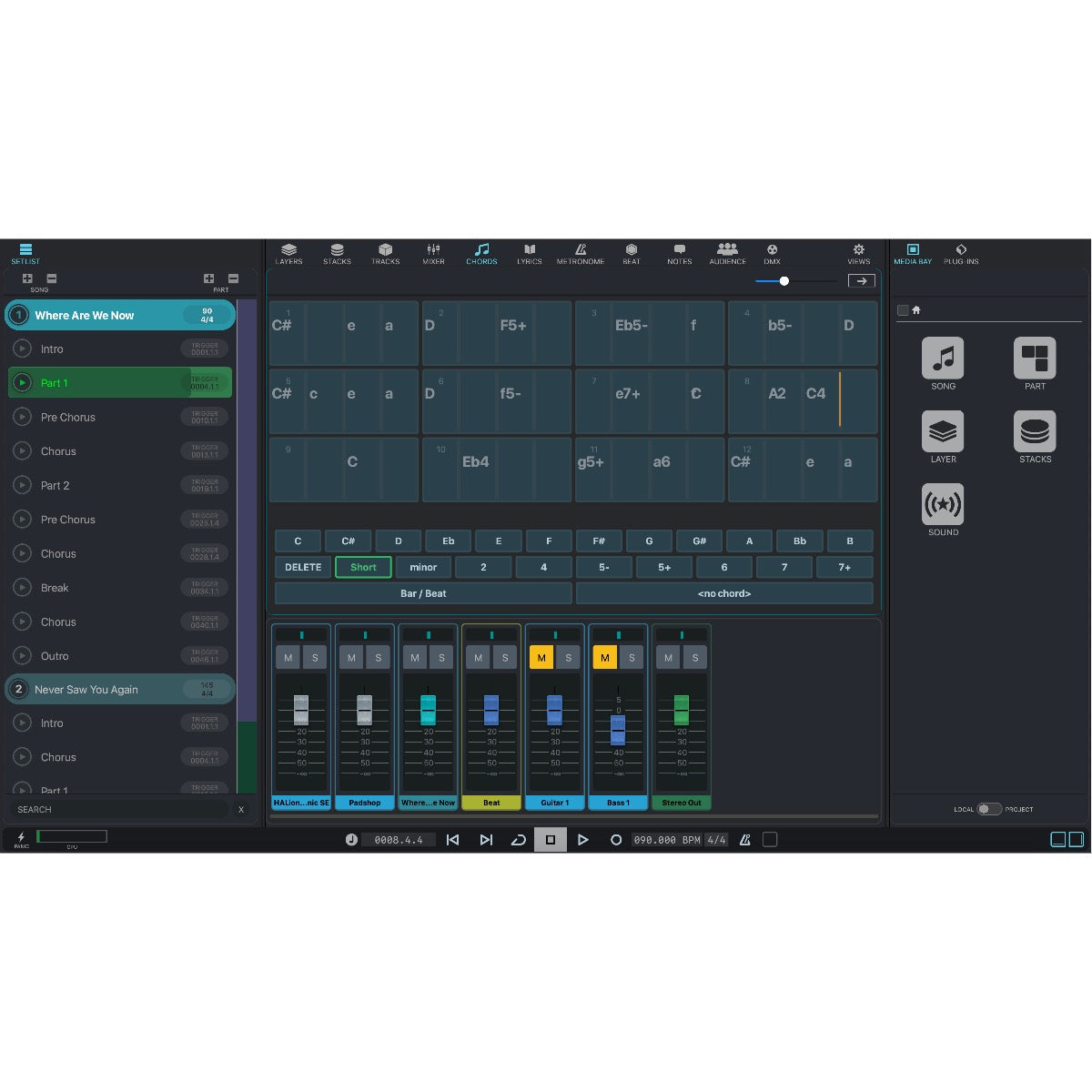Image resolution: width=1092 pixels, height=1092 pixels.
Task: Select Song in the Media Bay
Action: [x=943, y=358]
